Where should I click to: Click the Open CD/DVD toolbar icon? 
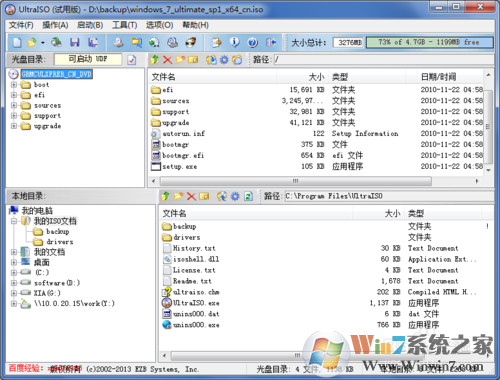click(x=56, y=42)
